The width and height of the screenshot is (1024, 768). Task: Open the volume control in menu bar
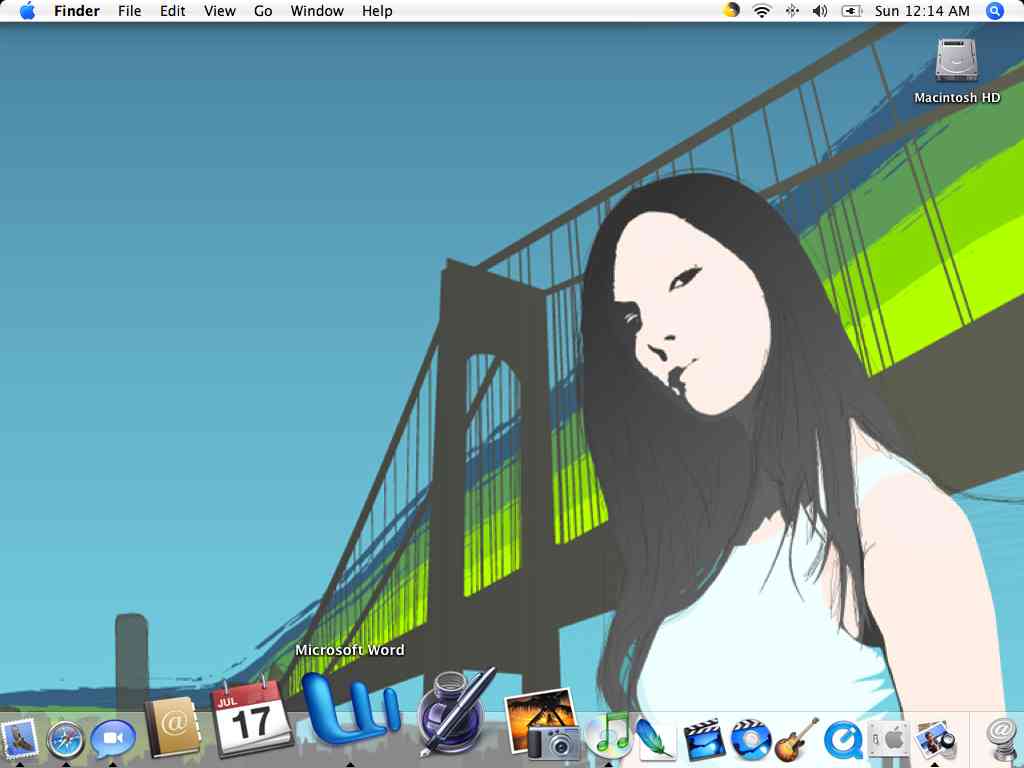820,10
